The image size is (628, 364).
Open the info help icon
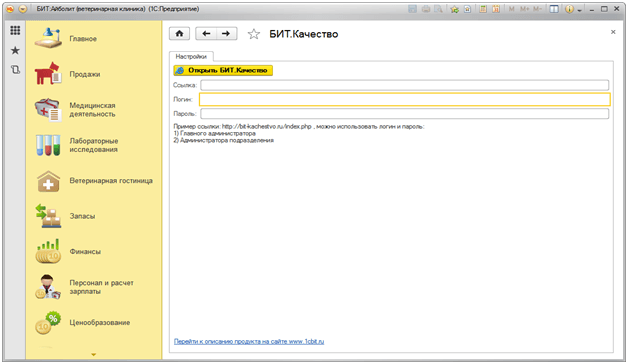tap(569, 9)
